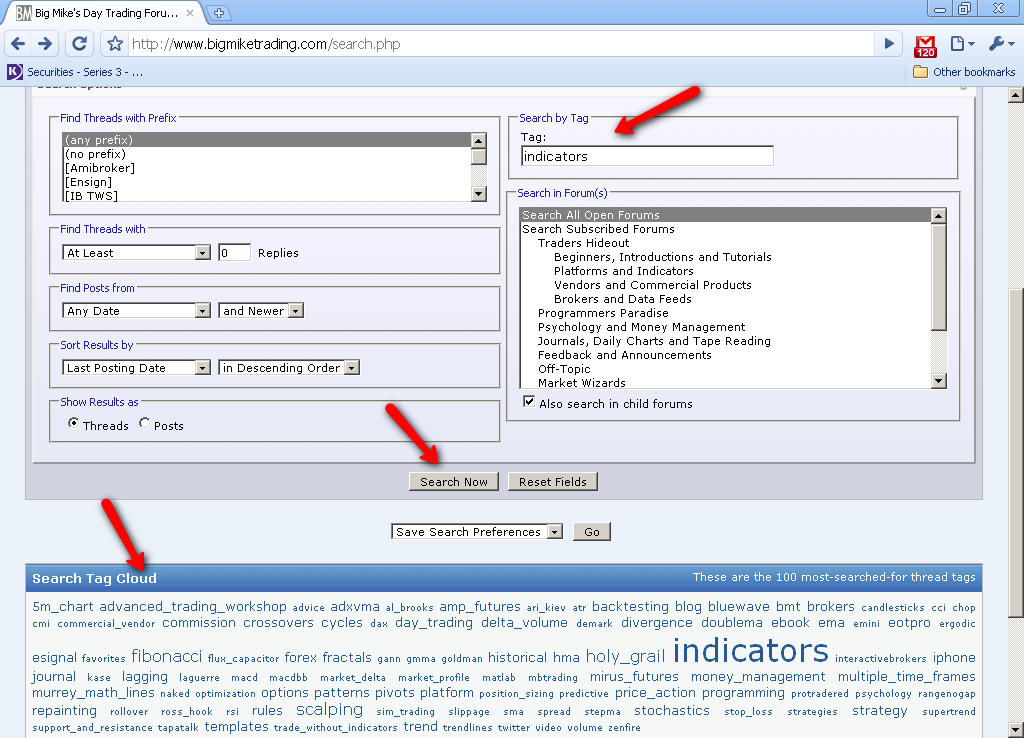The image size is (1024, 738).
Task: Open the Last Posting Date sort dropdown
Action: tap(136, 368)
